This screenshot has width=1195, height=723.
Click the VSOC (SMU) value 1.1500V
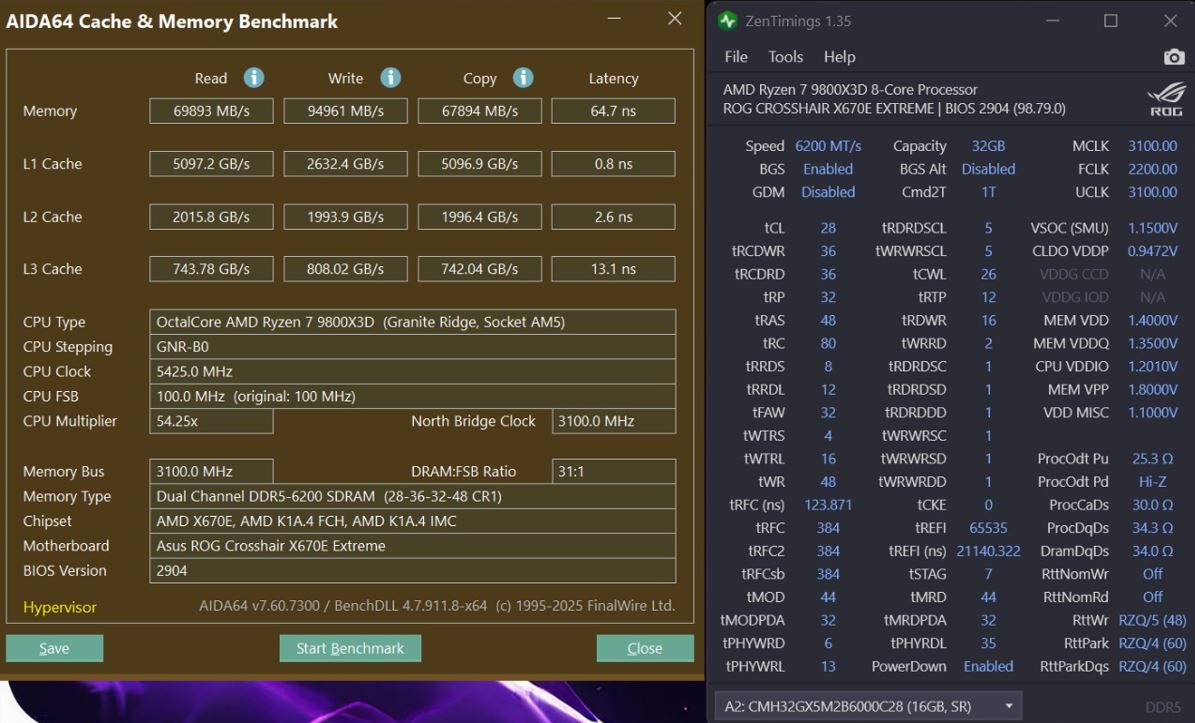(1152, 228)
